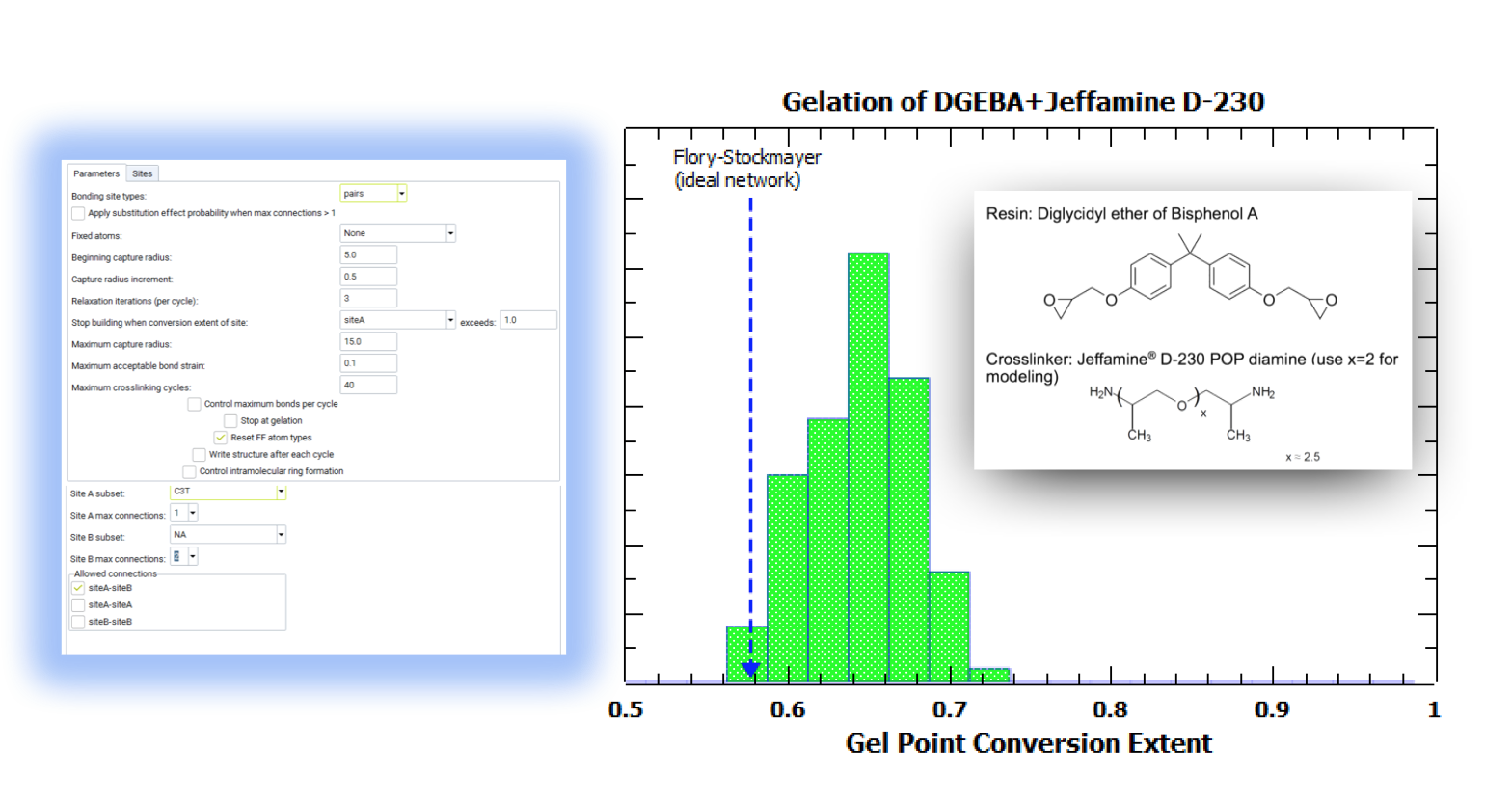Click the Beginning capture radius field
Viewport: 1512px width, 800px height.
[x=367, y=255]
